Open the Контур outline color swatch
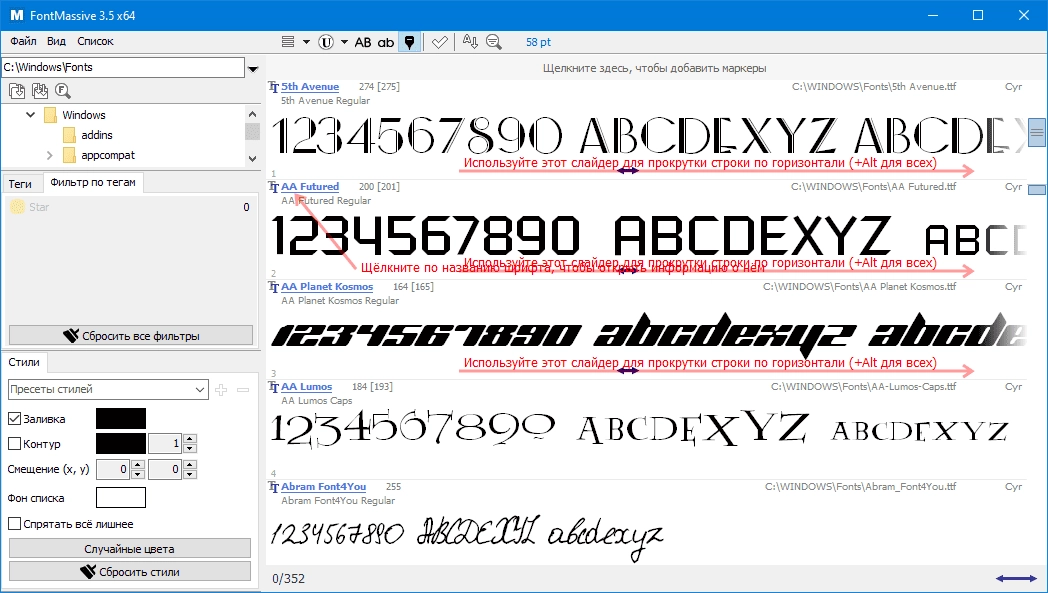The height and width of the screenshot is (593, 1048). point(121,443)
